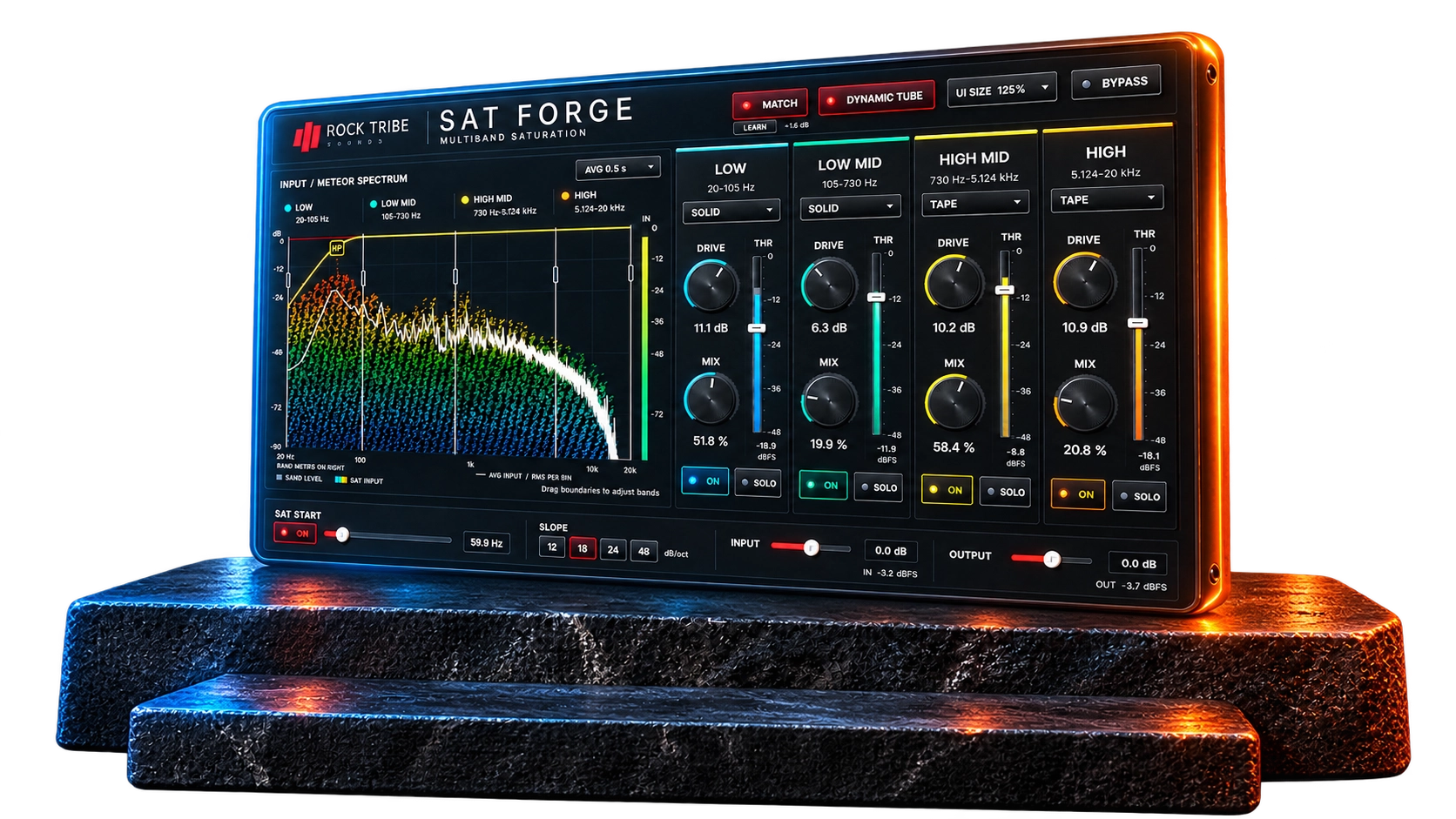Image resolution: width=1456 pixels, height=819 pixels.
Task: Open HIGH MID TAPE saturation type dropdown
Action: [975, 204]
